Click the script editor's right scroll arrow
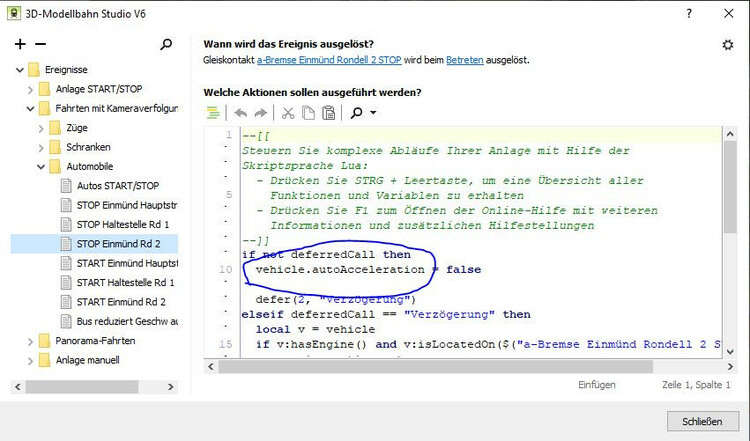The image size is (750, 441). point(730,367)
